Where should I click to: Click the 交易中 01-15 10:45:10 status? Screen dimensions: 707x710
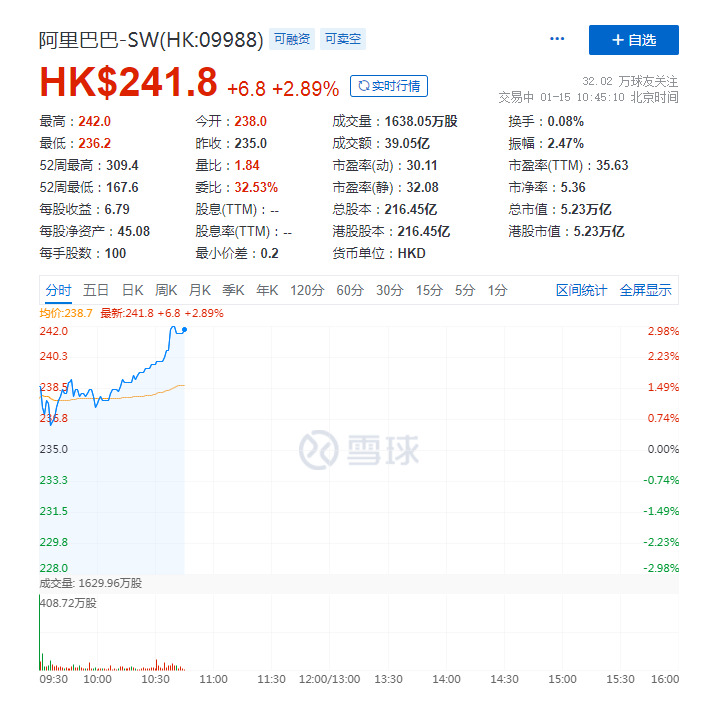pos(588,97)
